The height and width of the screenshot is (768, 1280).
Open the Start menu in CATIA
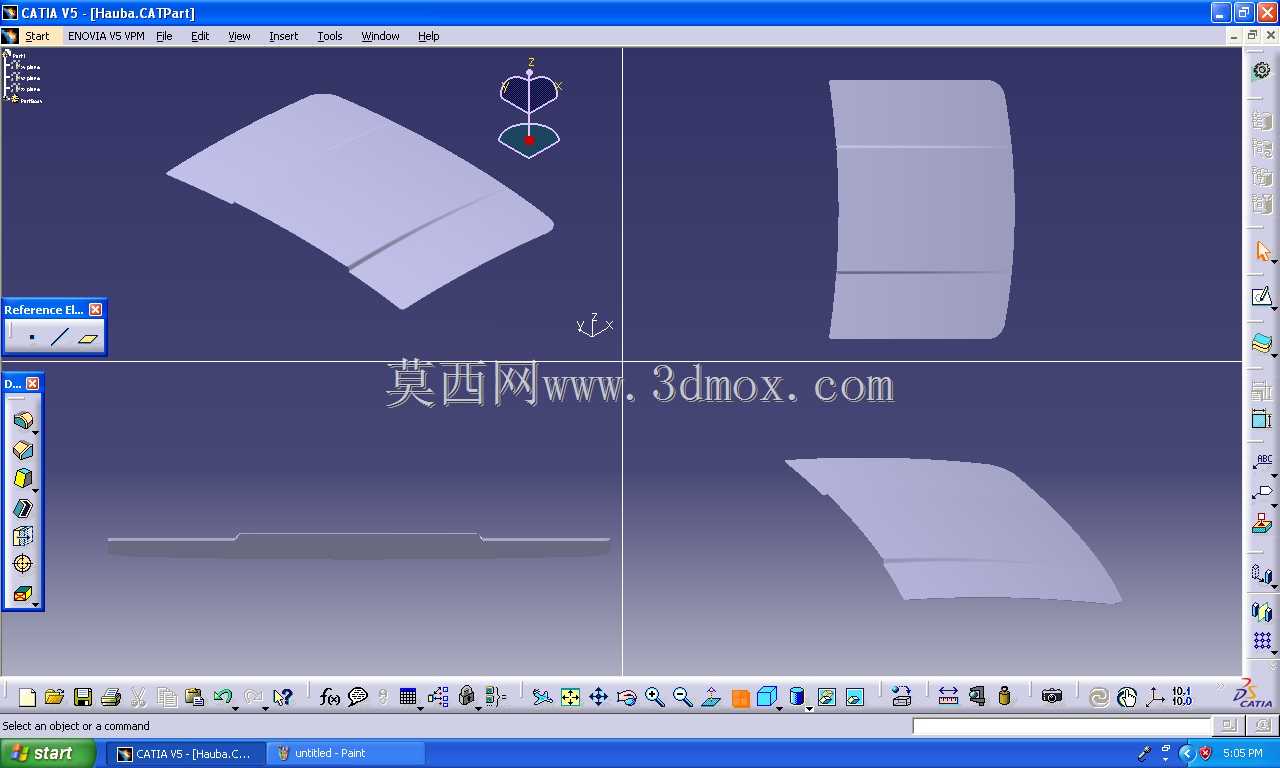click(x=37, y=36)
